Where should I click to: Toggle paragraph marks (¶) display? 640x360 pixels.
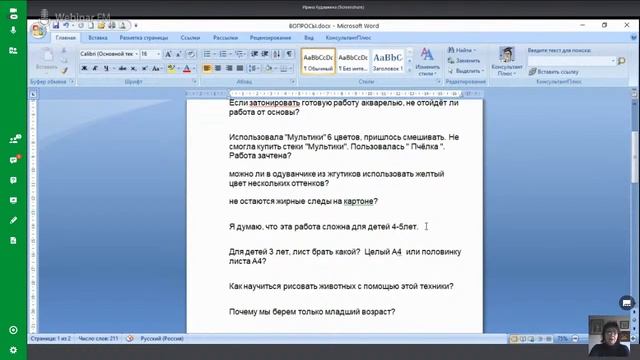[x=289, y=54]
